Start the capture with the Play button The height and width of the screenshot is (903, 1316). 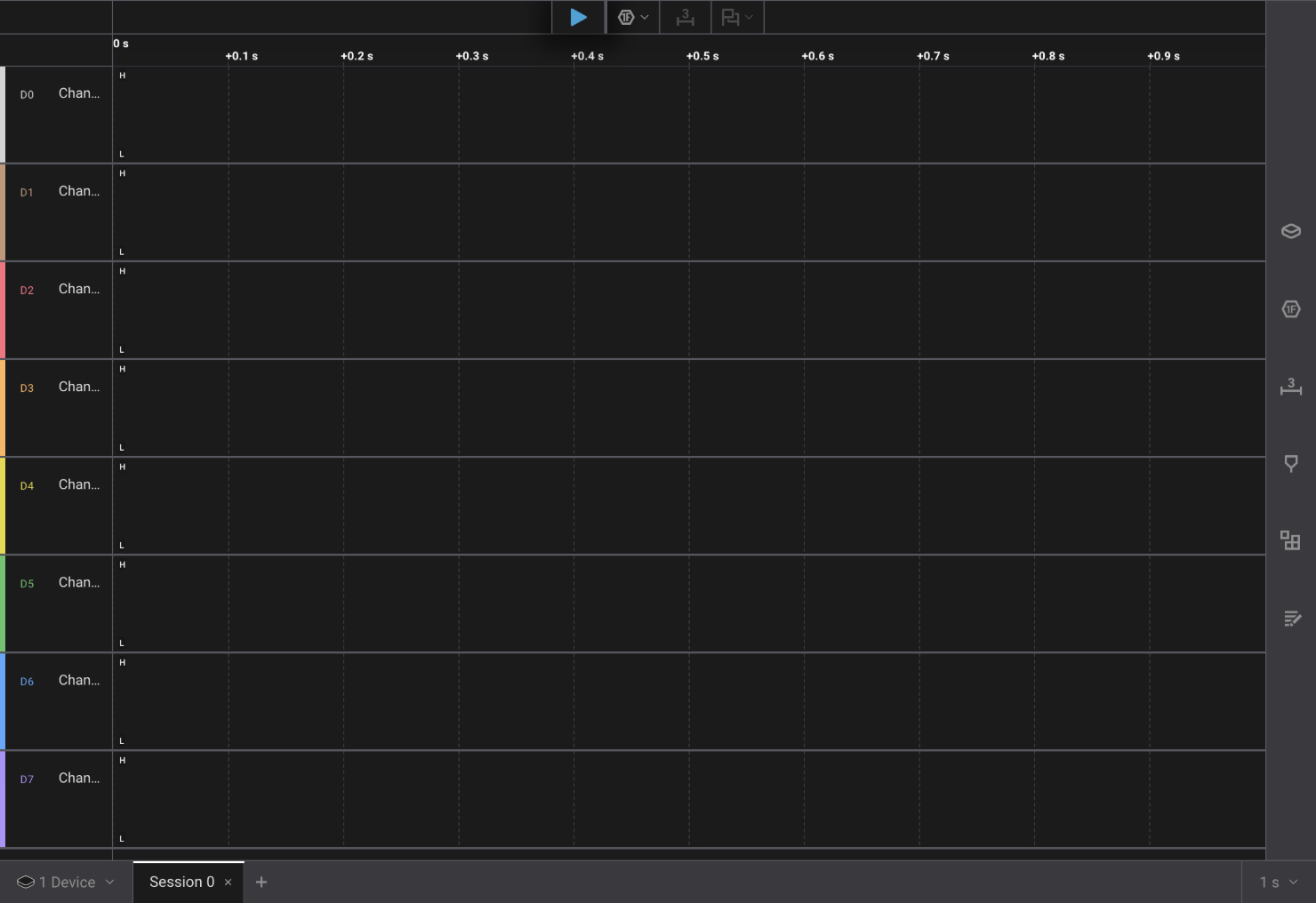point(578,17)
